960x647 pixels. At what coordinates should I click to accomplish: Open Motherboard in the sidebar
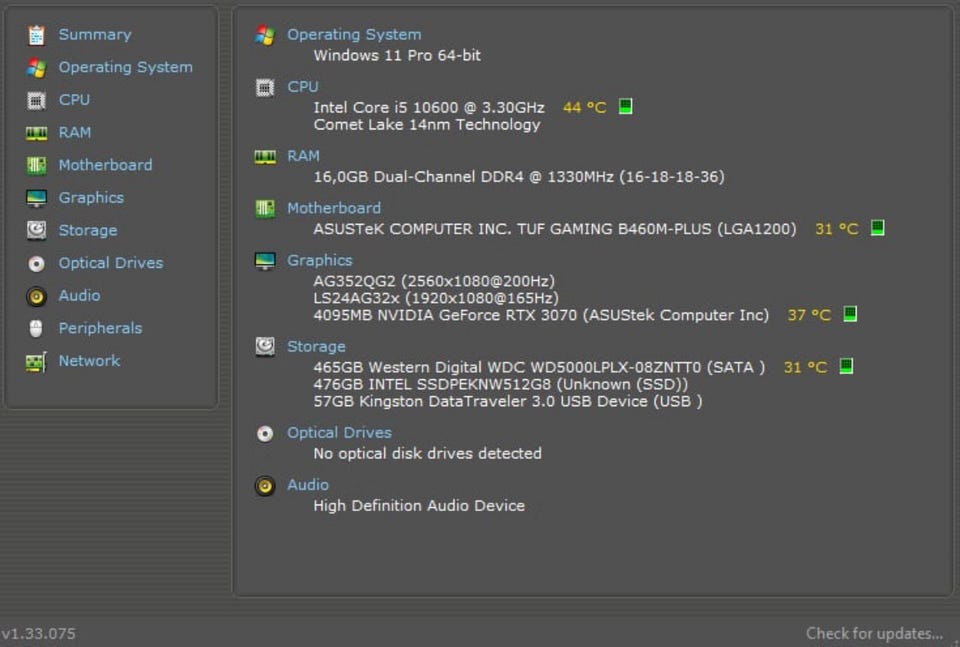(x=105, y=165)
